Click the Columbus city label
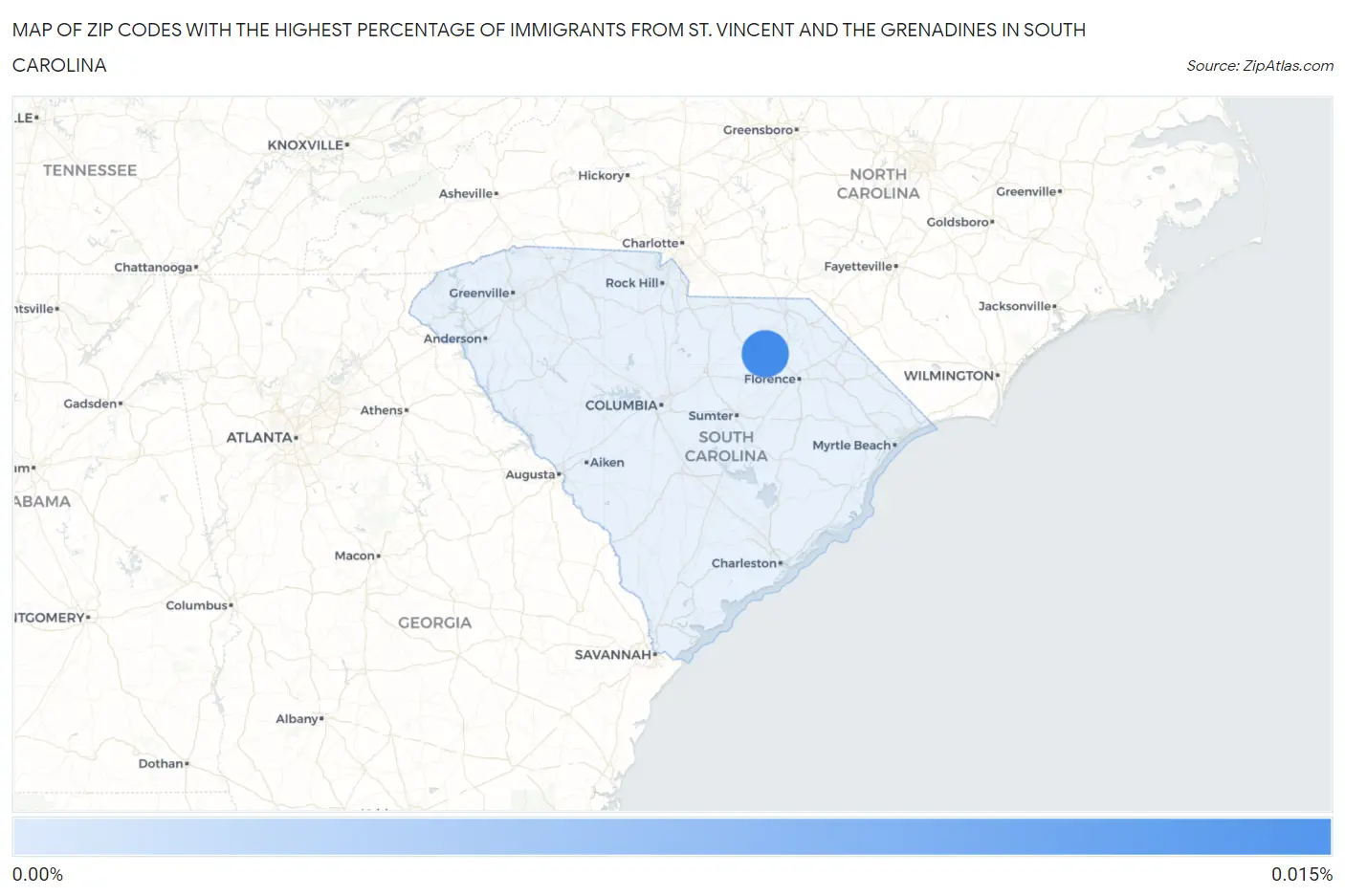 197,606
